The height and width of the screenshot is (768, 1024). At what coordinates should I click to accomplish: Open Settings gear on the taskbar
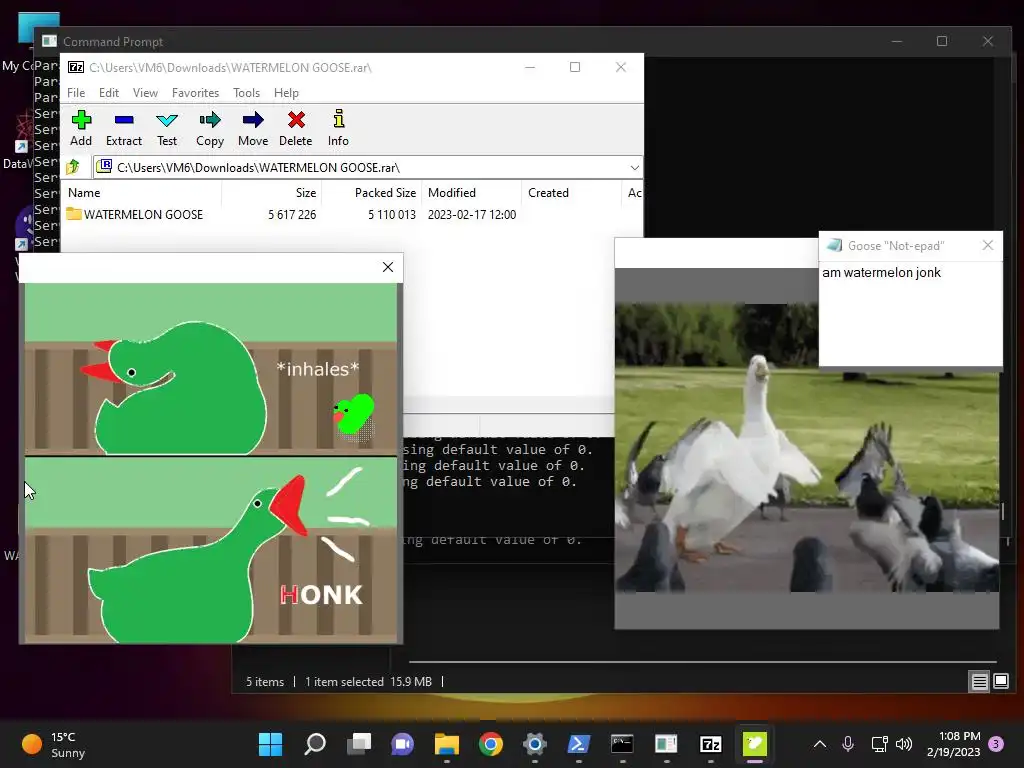[534, 744]
